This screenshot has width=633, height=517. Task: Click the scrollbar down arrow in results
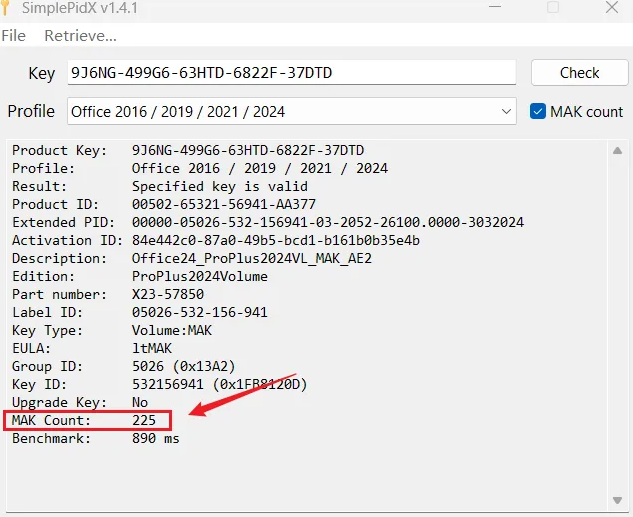tap(617, 500)
